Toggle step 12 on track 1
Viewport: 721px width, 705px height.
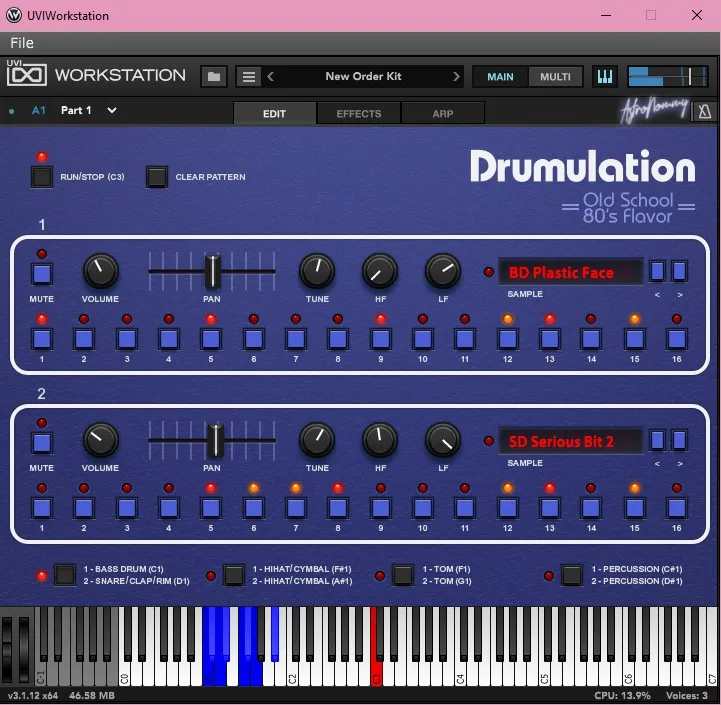click(508, 339)
